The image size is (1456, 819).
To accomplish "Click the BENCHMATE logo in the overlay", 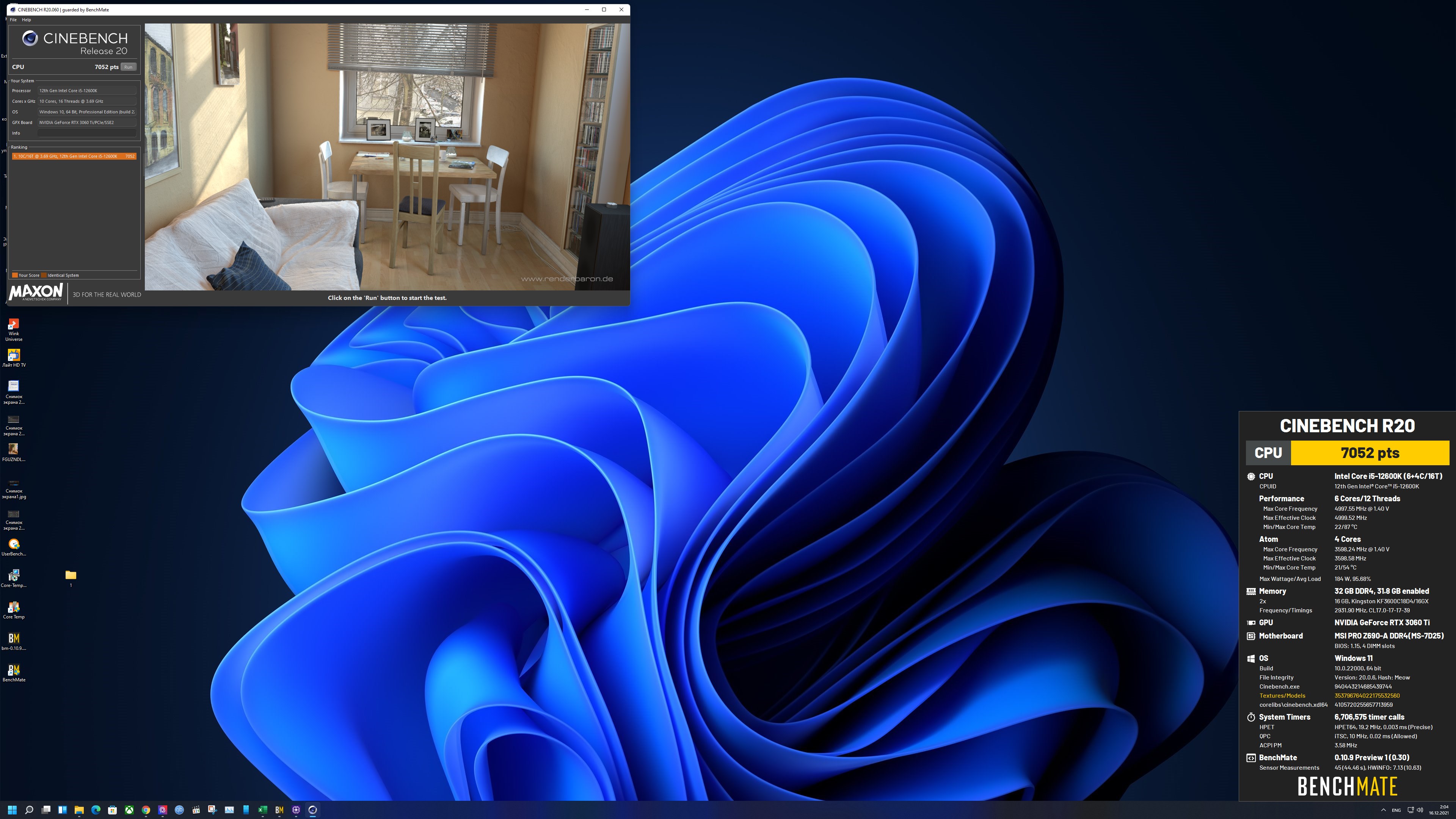I will (1348, 786).
